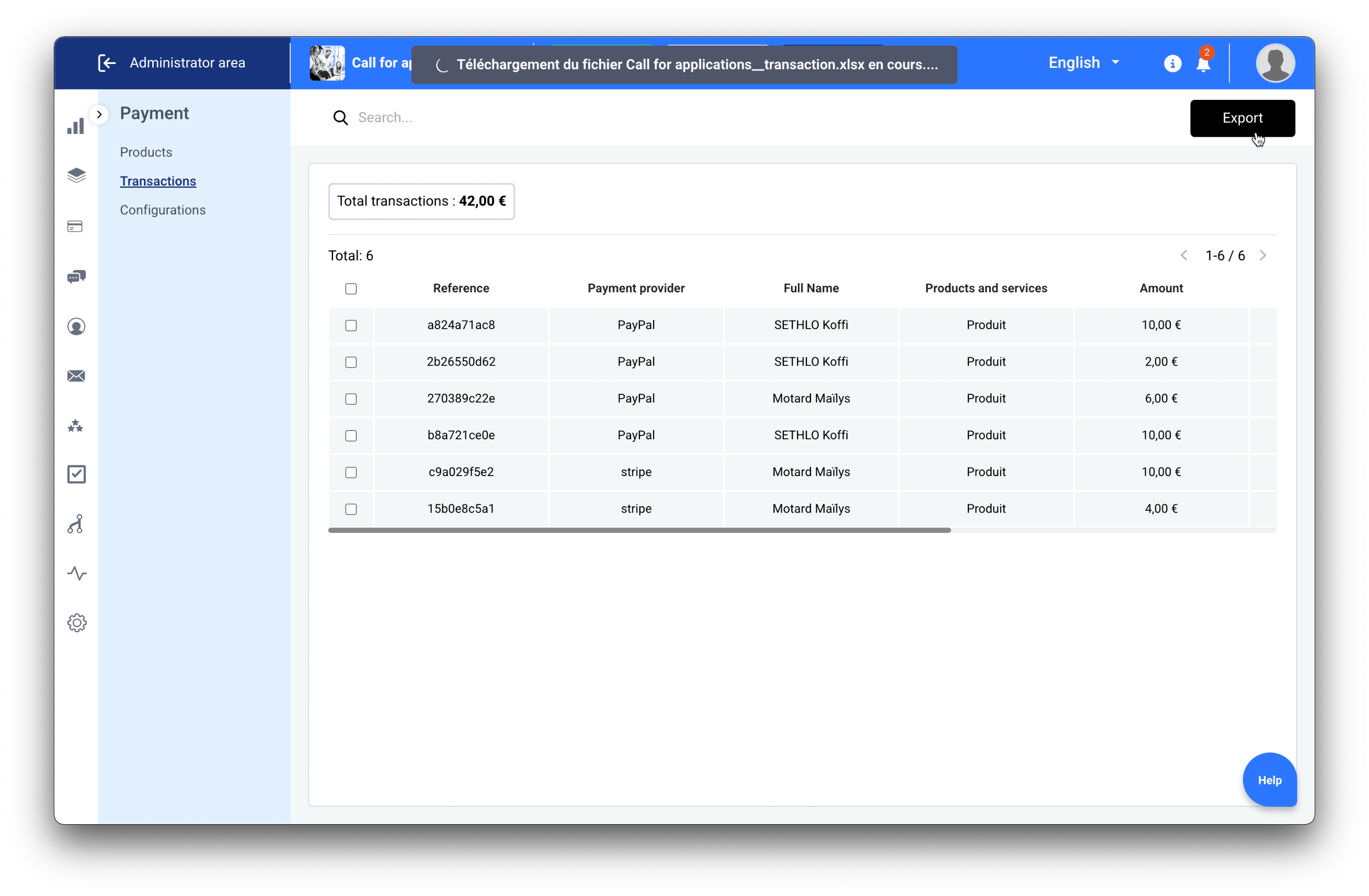Collapse the Payment sidebar with the chevron

(x=99, y=114)
